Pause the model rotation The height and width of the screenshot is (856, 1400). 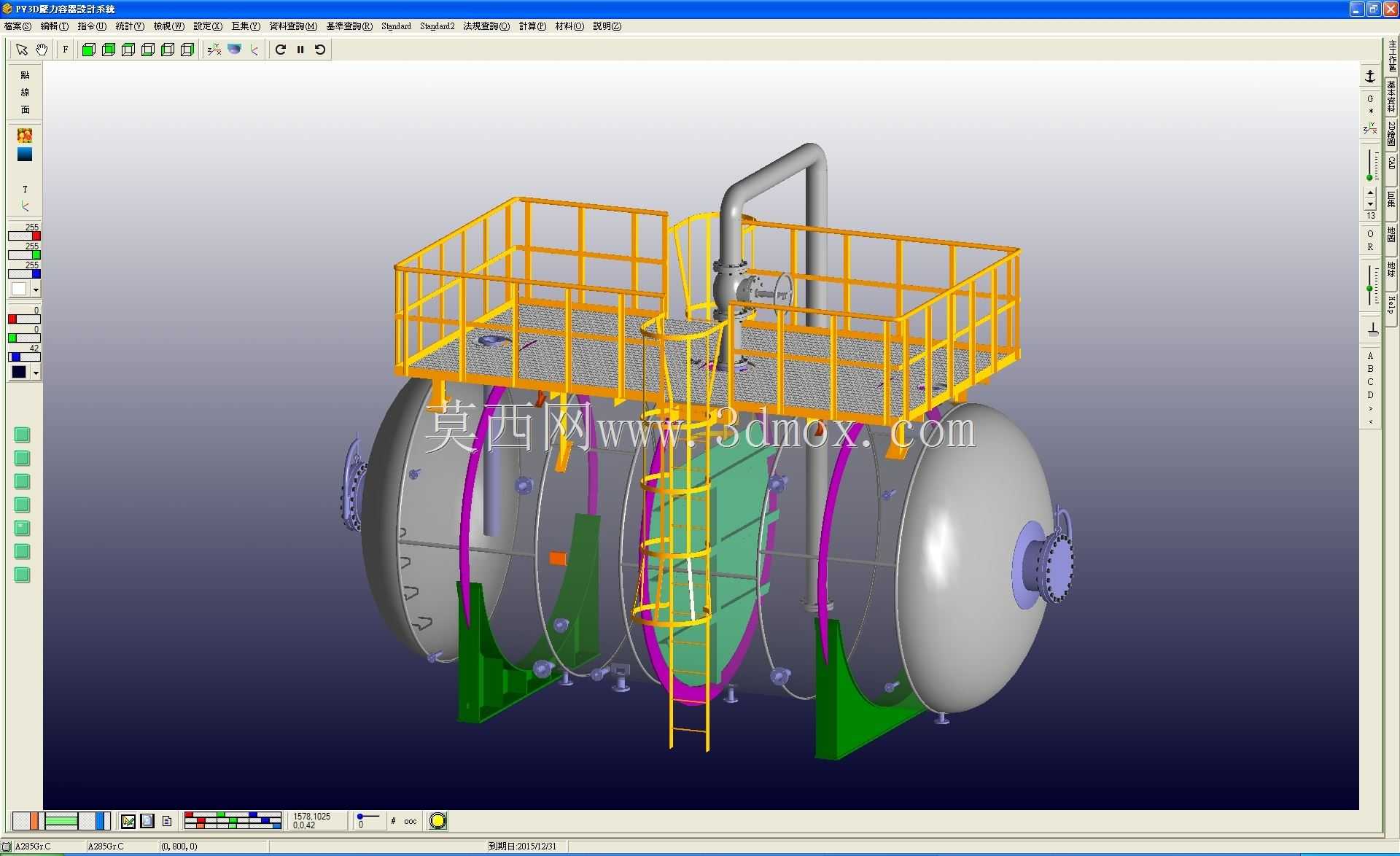(300, 50)
